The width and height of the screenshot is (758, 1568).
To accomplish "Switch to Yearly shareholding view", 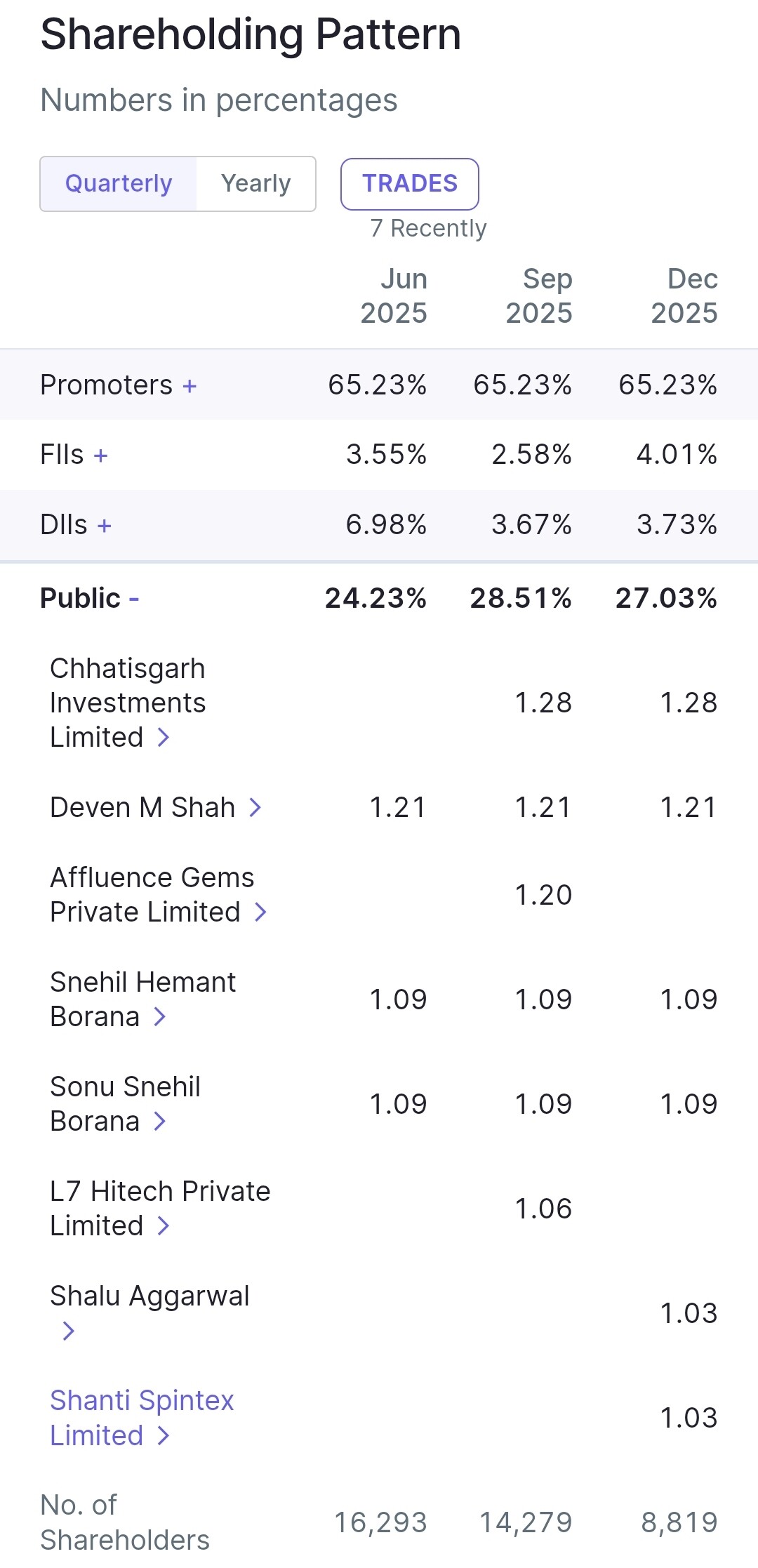I will (255, 184).
